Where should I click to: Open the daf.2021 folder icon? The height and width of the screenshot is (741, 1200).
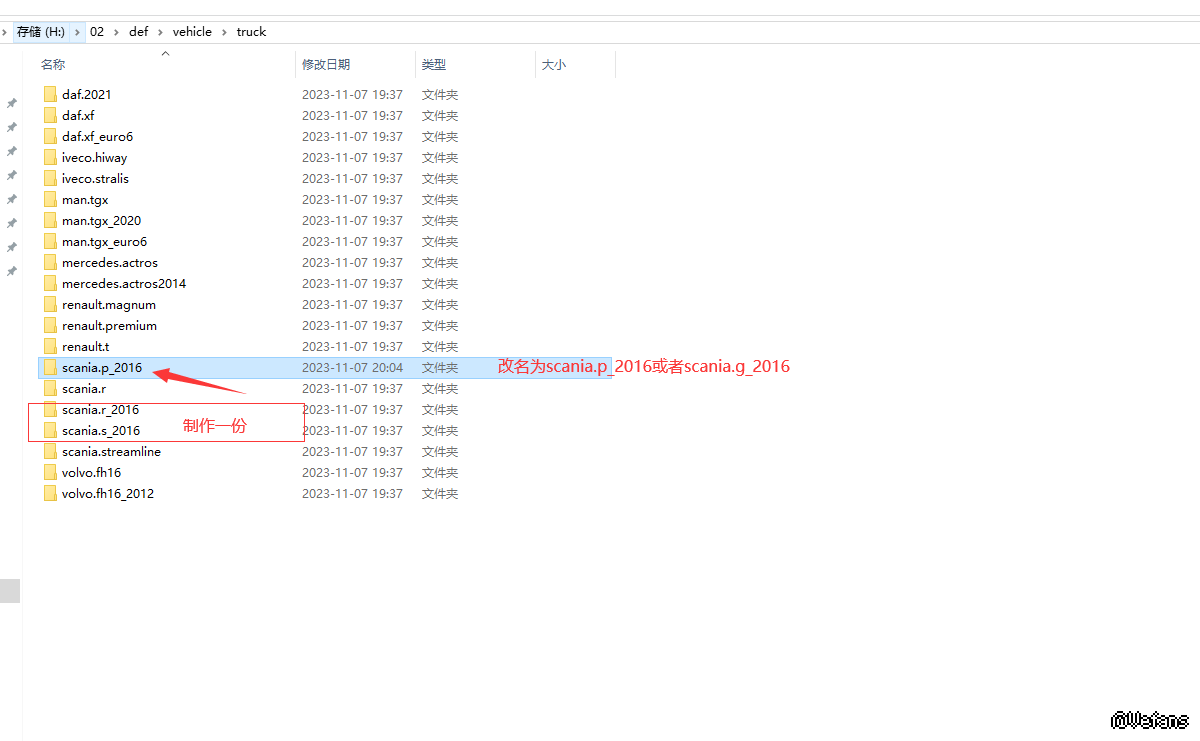(x=50, y=94)
